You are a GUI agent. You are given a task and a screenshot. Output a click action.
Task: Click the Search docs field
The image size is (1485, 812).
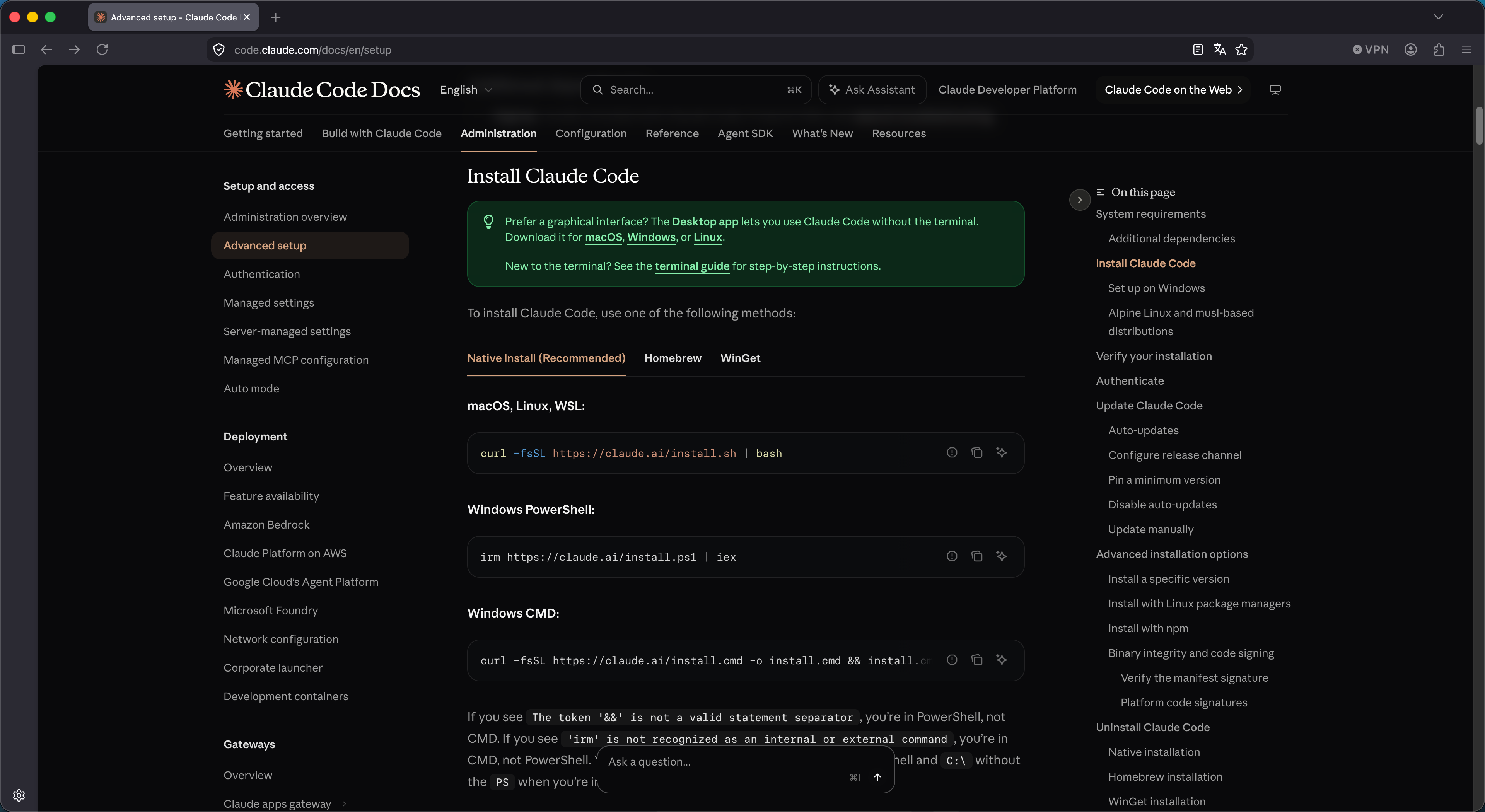click(x=695, y=89)
